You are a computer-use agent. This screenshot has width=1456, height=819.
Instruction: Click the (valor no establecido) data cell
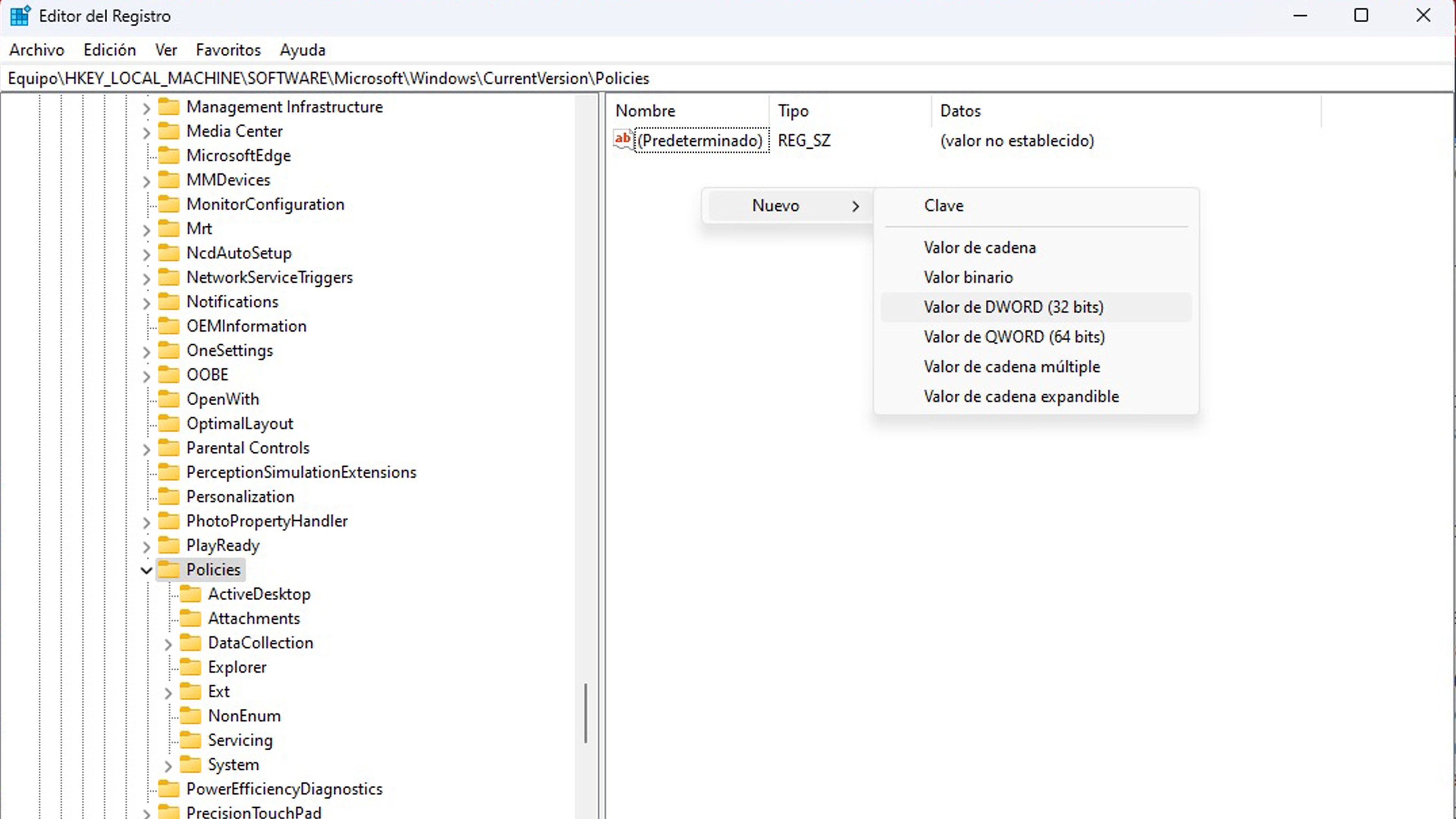coord(1017,140)
